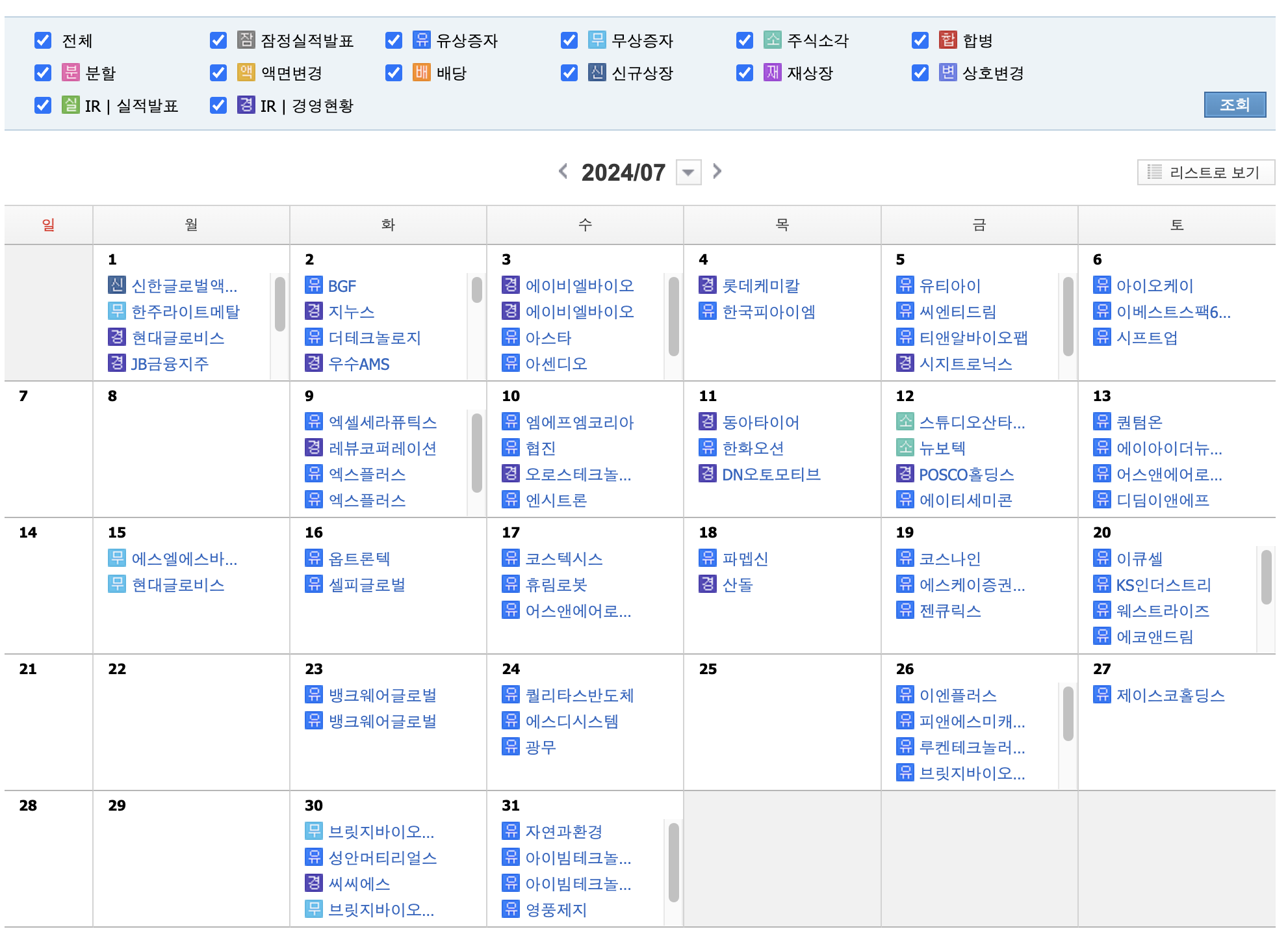Click the list-view icon in 리스트로 보기
This screenshot has height=940, width=1288.
(x=1154, y=172)
